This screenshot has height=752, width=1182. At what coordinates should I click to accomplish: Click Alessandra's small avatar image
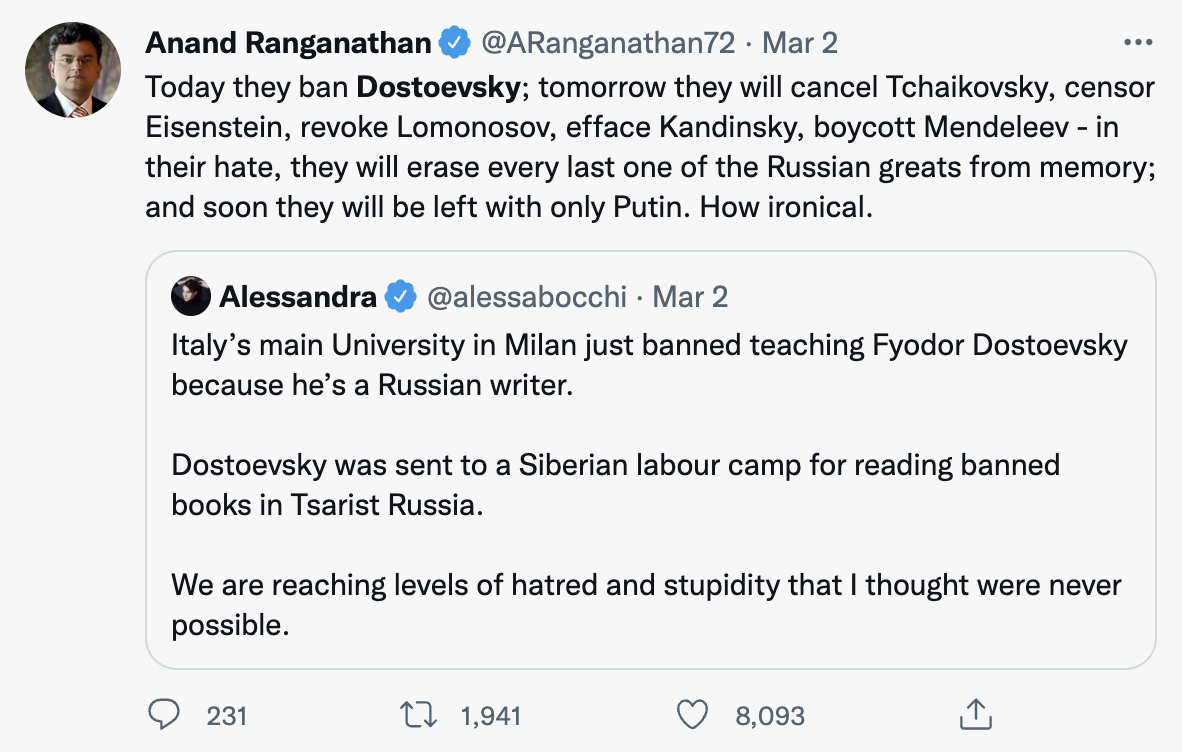pos(190,297)
